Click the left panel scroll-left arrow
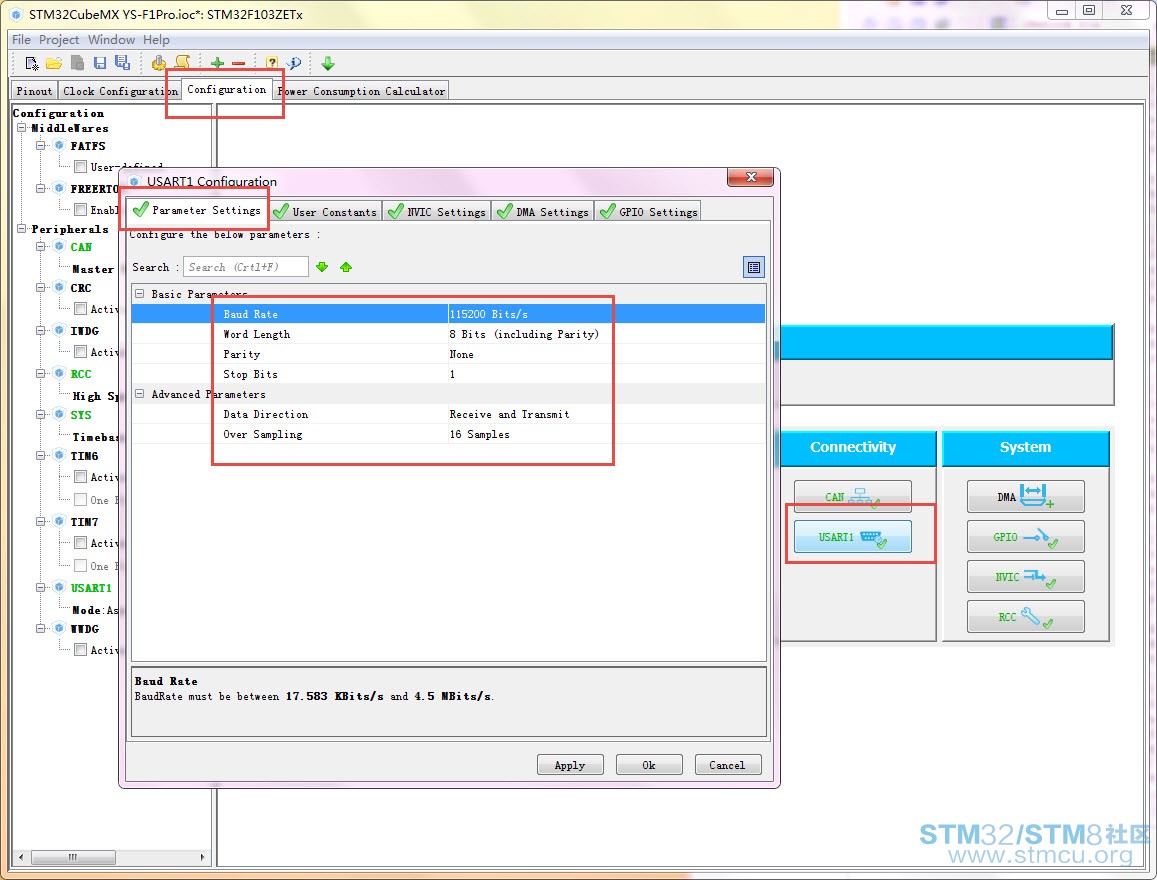Viewport: 1157px width, 880px height. pyautogui.click(x=21, y=857)
